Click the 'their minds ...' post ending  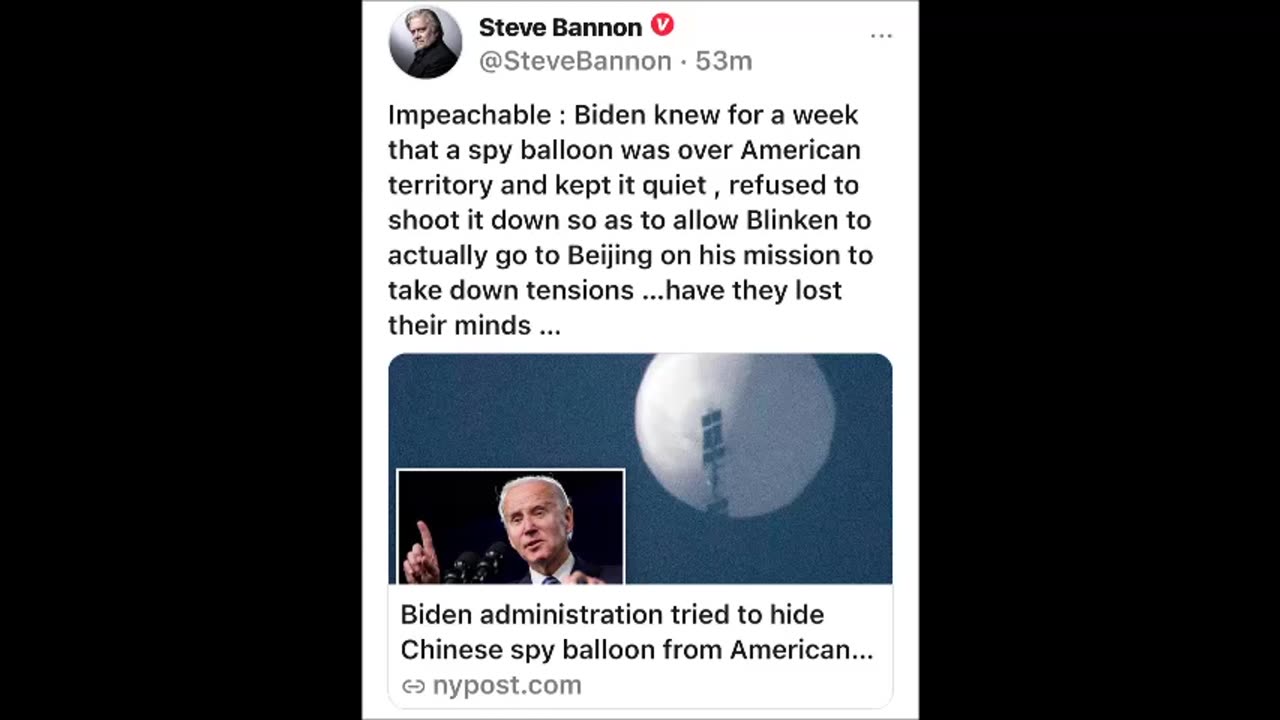point(474,325)
